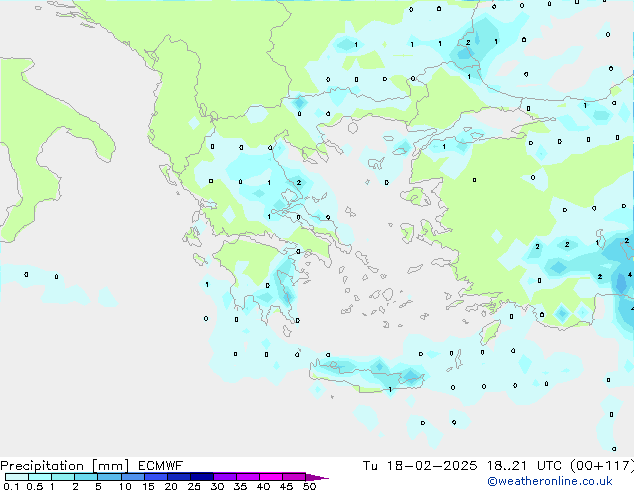Image resolution: width=634 pixels, height=490 pixels.
Task: Click the 45–50 mm legend color swatch
Action: click(294, 477)
